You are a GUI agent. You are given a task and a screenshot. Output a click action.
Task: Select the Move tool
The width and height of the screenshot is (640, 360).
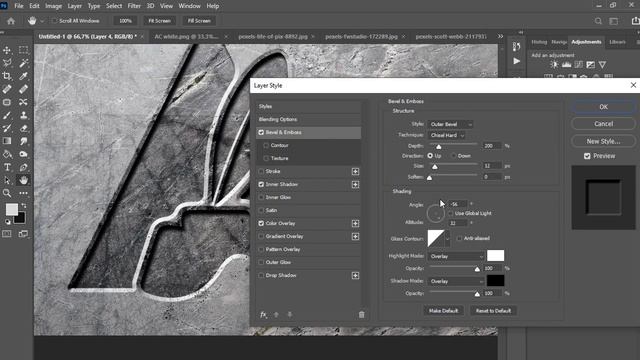point(7,50)
